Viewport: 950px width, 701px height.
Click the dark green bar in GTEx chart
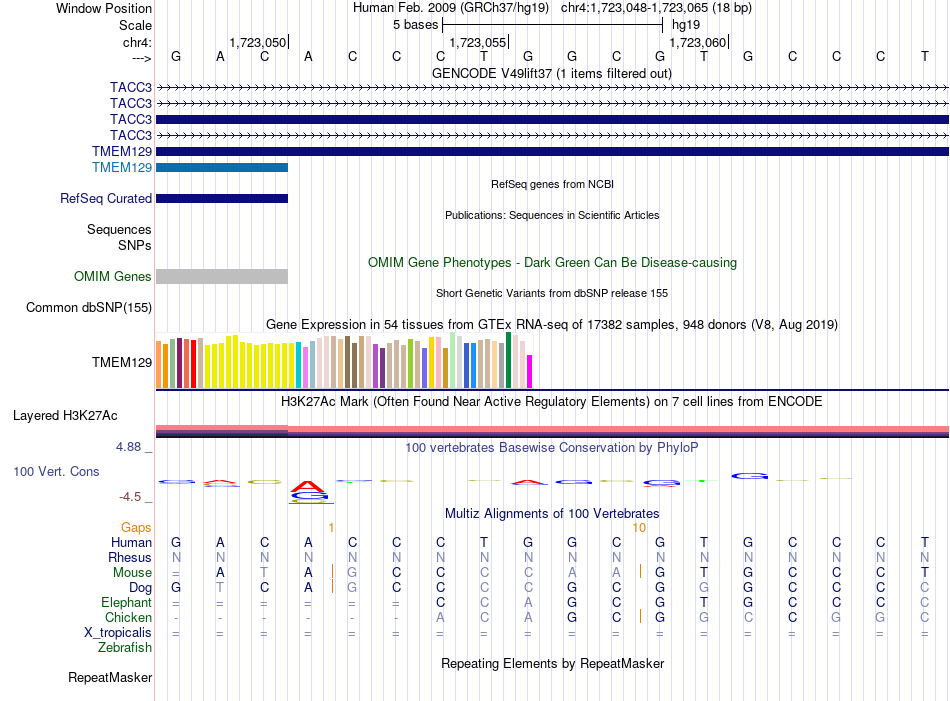click(x=508, y=360)
